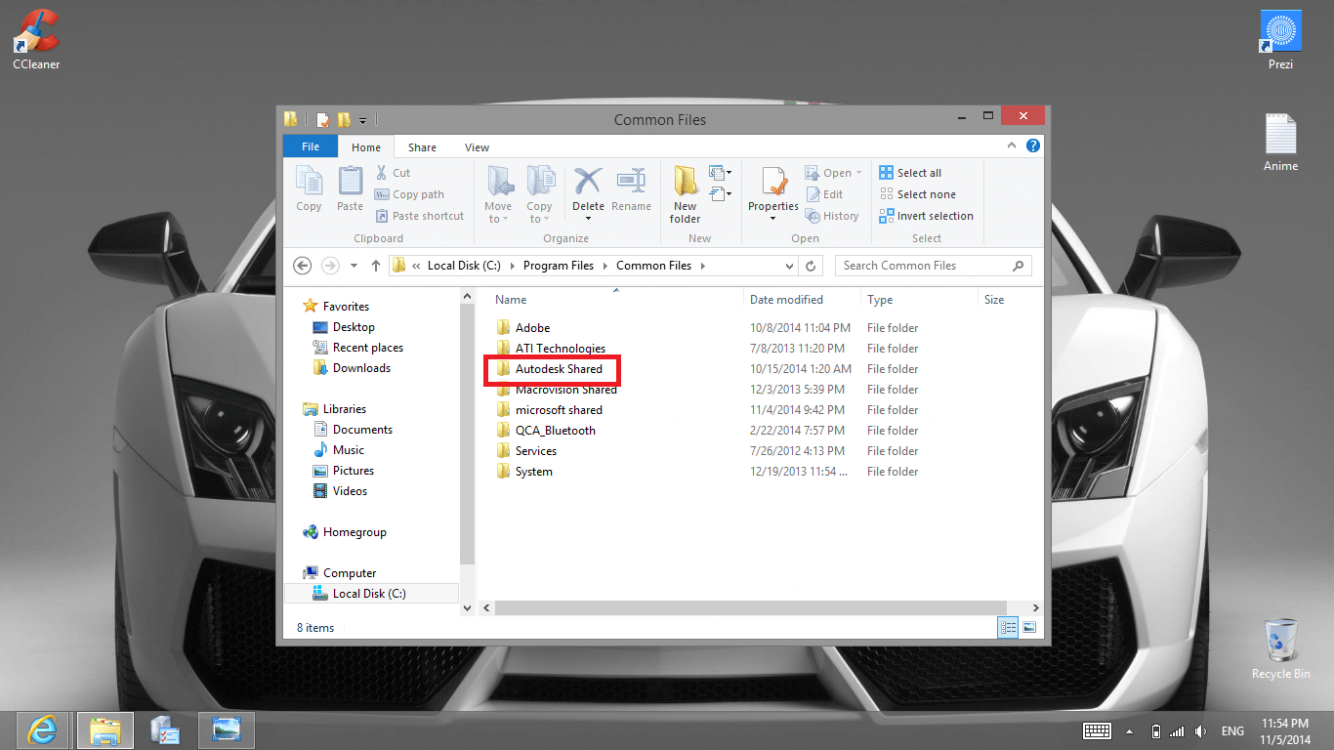
Task: Click the Copy icon in Clipboard group
Action: click(x=309, y=189)
